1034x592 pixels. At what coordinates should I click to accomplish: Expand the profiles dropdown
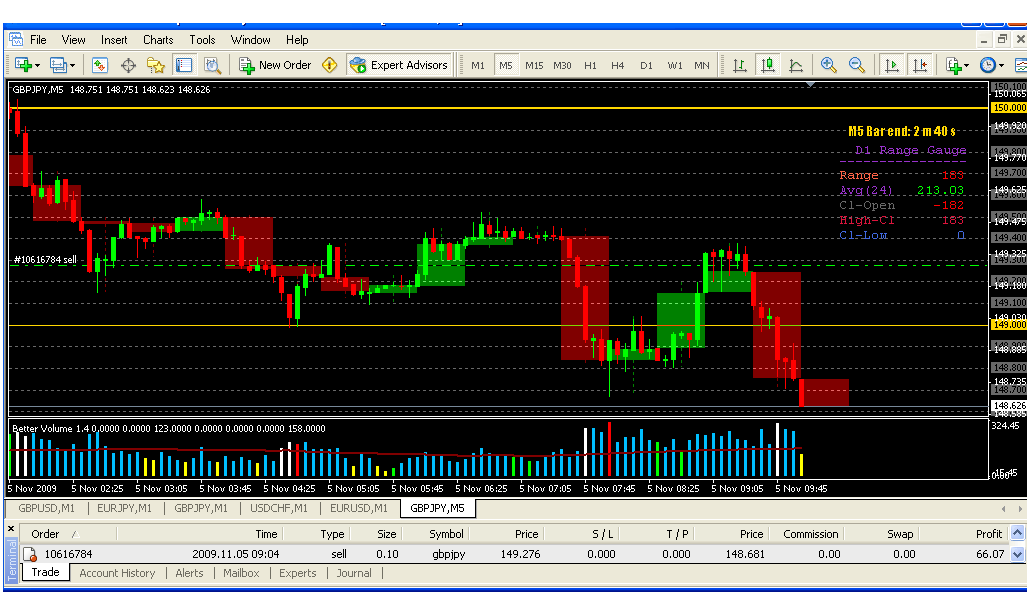[73, 66]
